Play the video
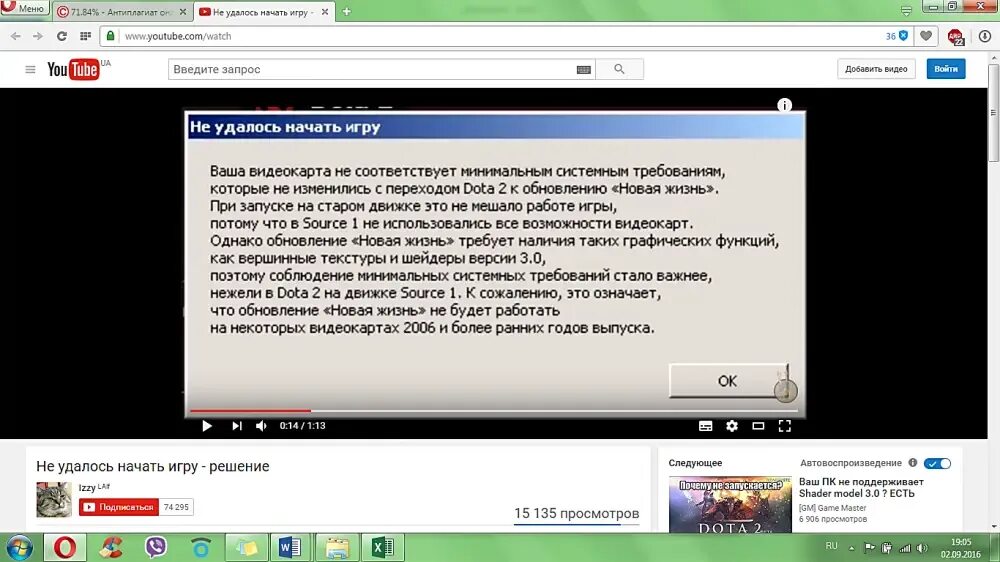1000x562 pixels. 207,425
